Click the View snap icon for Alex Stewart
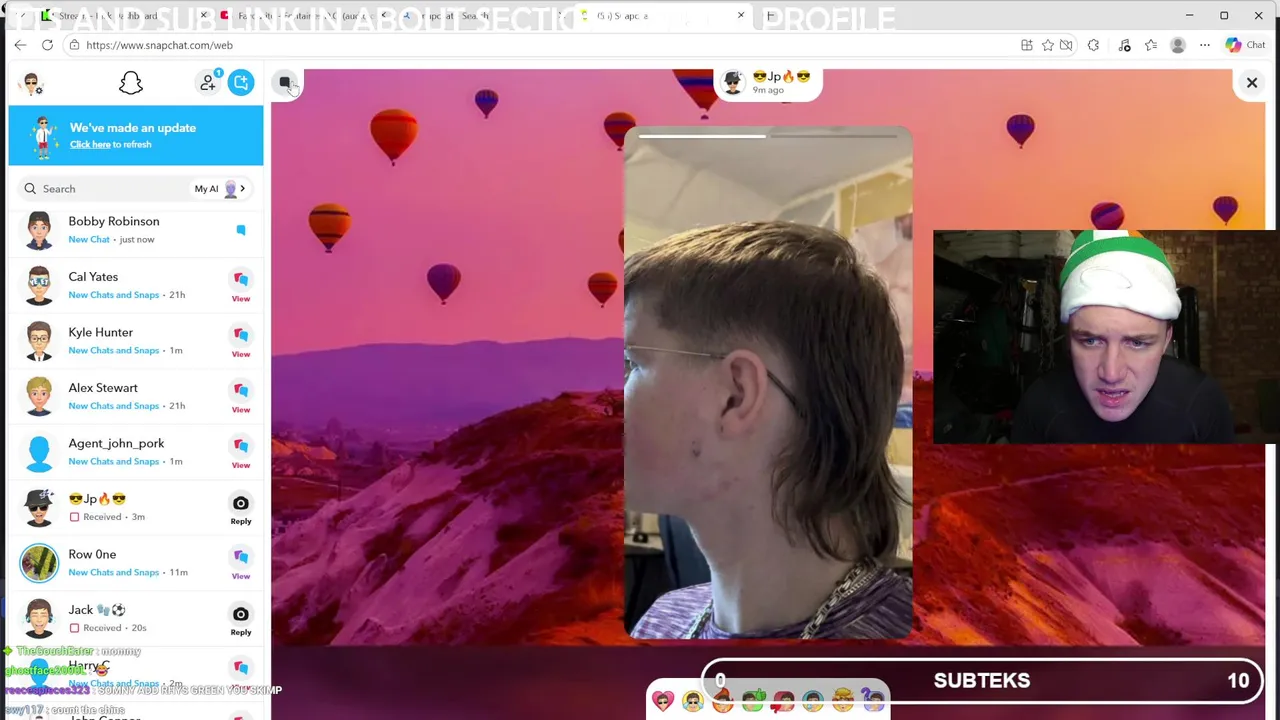The image size is (1280, 720). (241, 391)
